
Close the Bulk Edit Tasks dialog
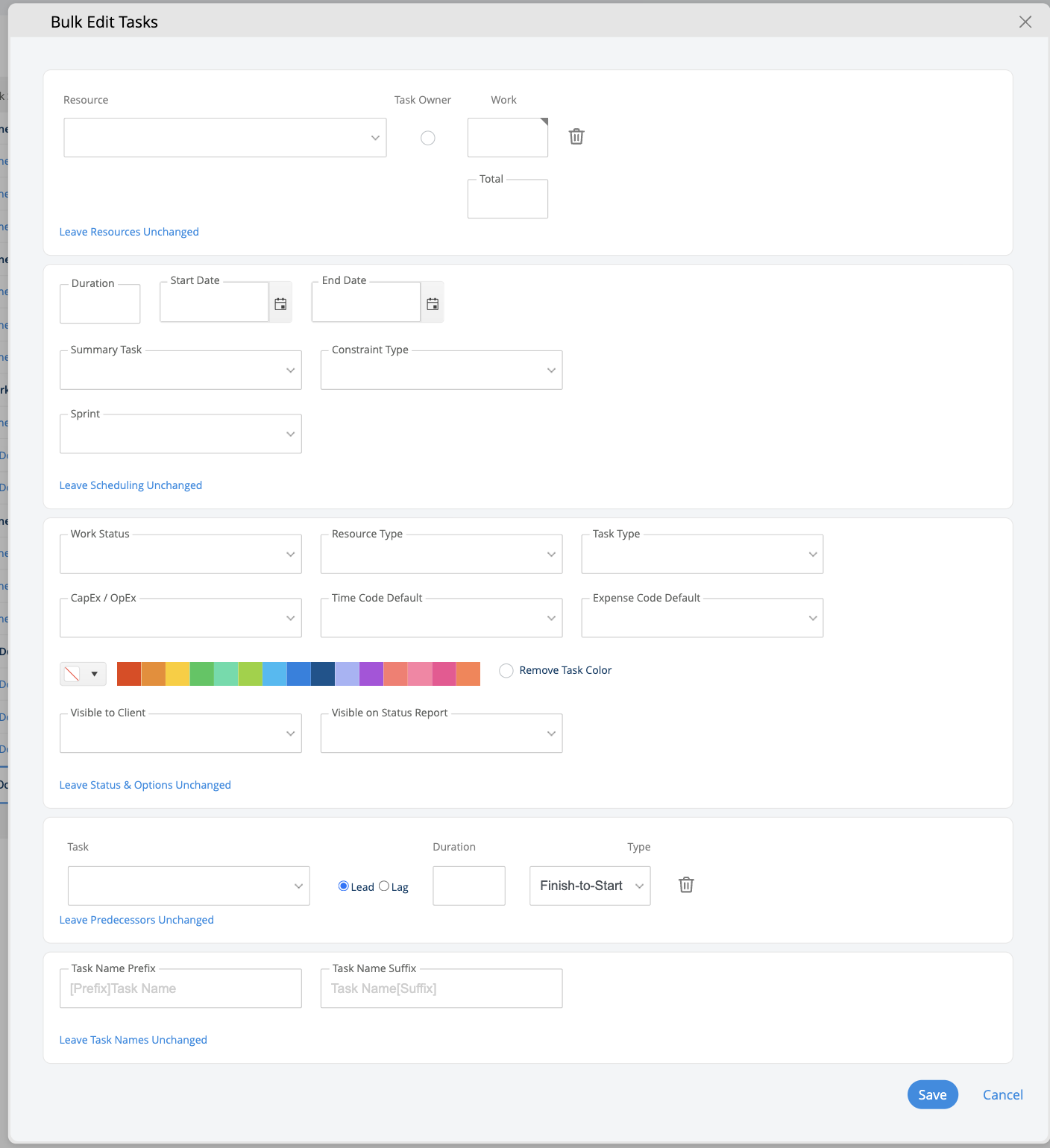pos(1025,22)
